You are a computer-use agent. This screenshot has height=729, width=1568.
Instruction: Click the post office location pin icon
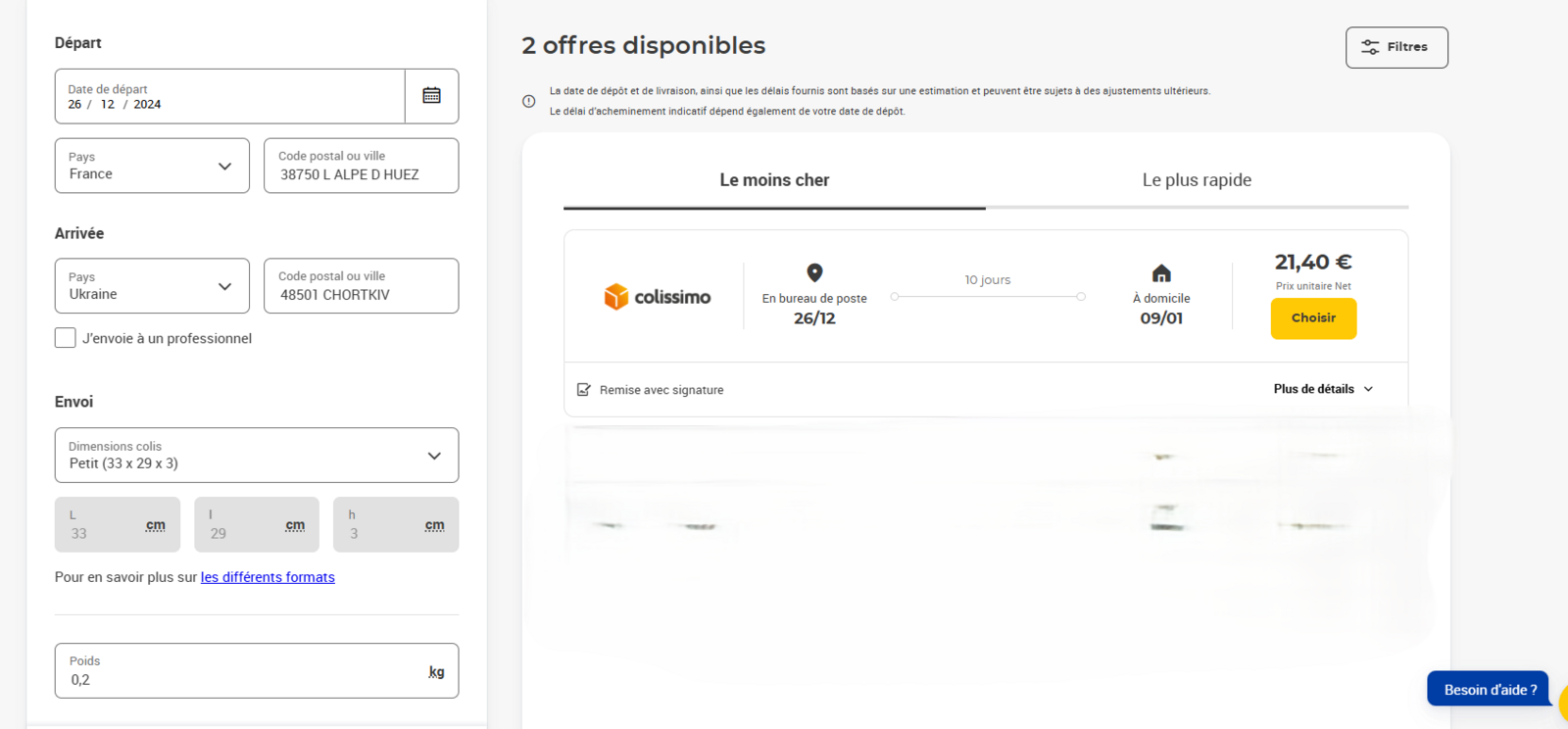pyautogui.click(x=814, y=272)
